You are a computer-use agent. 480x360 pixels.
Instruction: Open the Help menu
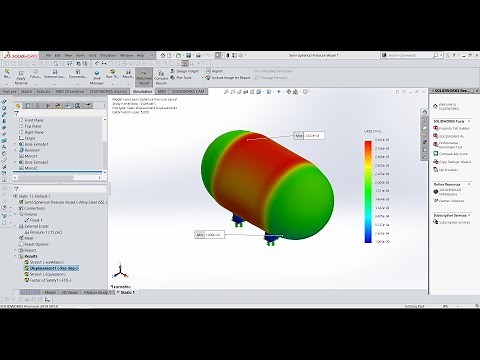point(140,55)
